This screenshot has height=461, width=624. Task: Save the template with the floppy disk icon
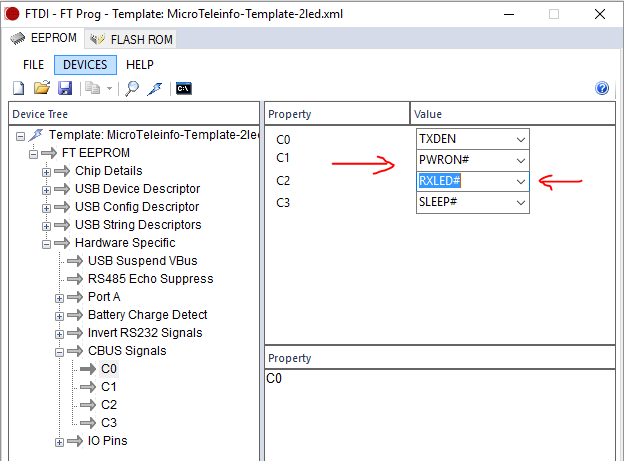[x=65, y=88]
